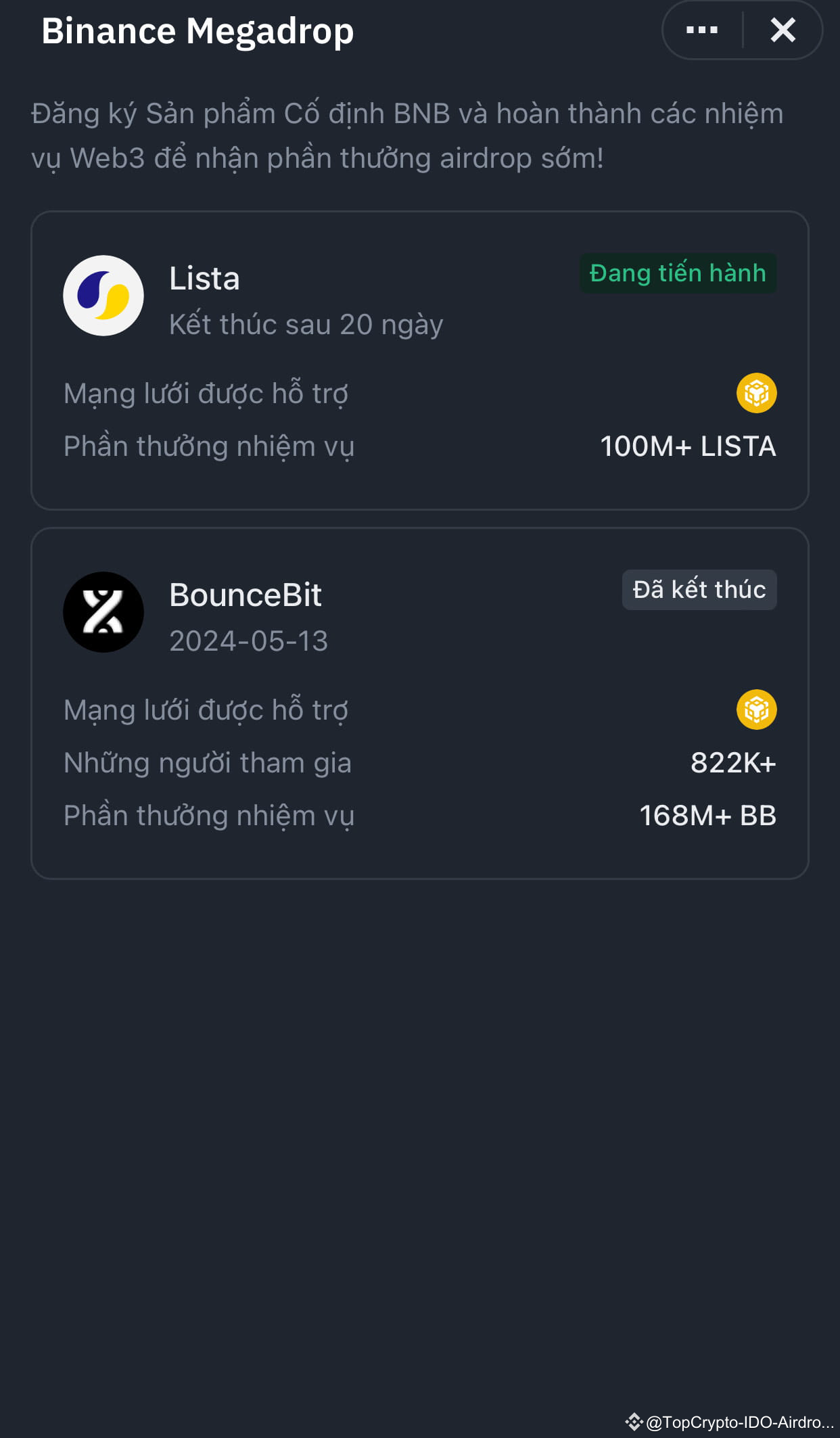Tap the '100M+ LISTA' reward amount

coord(688,446)
